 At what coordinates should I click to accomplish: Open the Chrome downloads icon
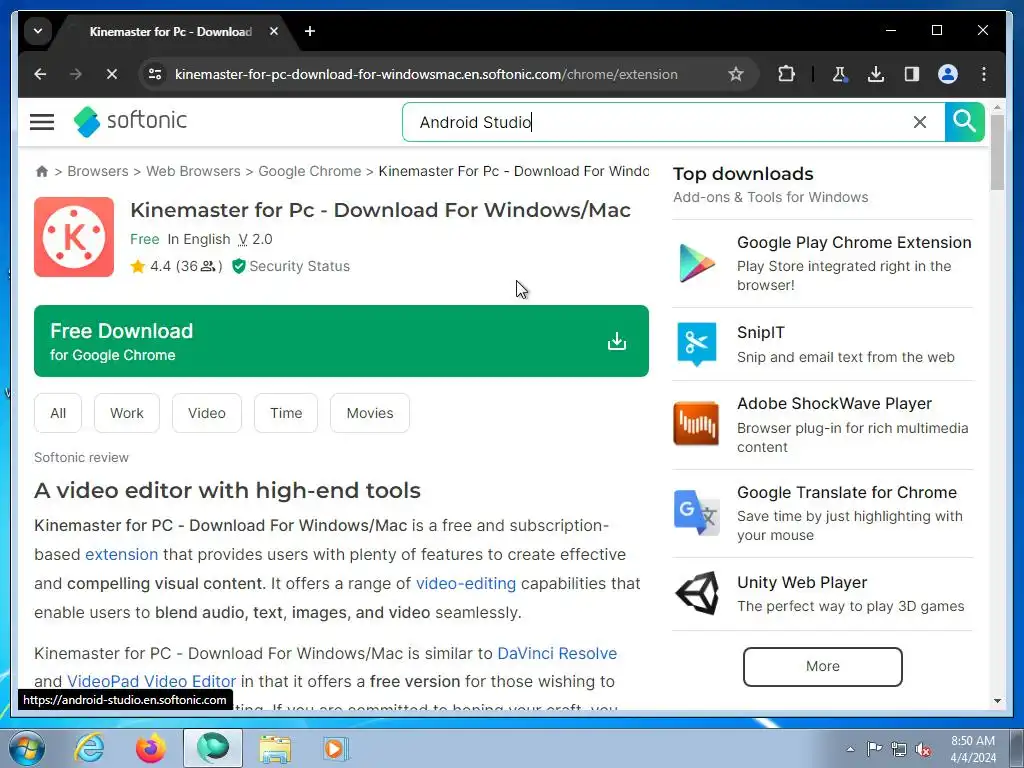point(876,74)
